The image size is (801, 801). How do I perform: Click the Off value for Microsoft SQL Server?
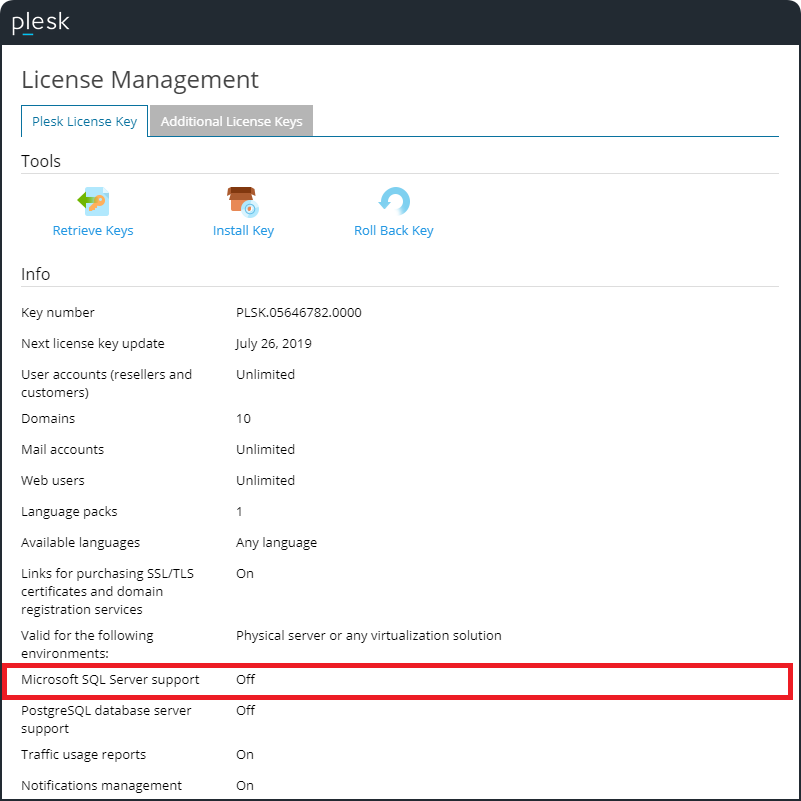point(246,680)
